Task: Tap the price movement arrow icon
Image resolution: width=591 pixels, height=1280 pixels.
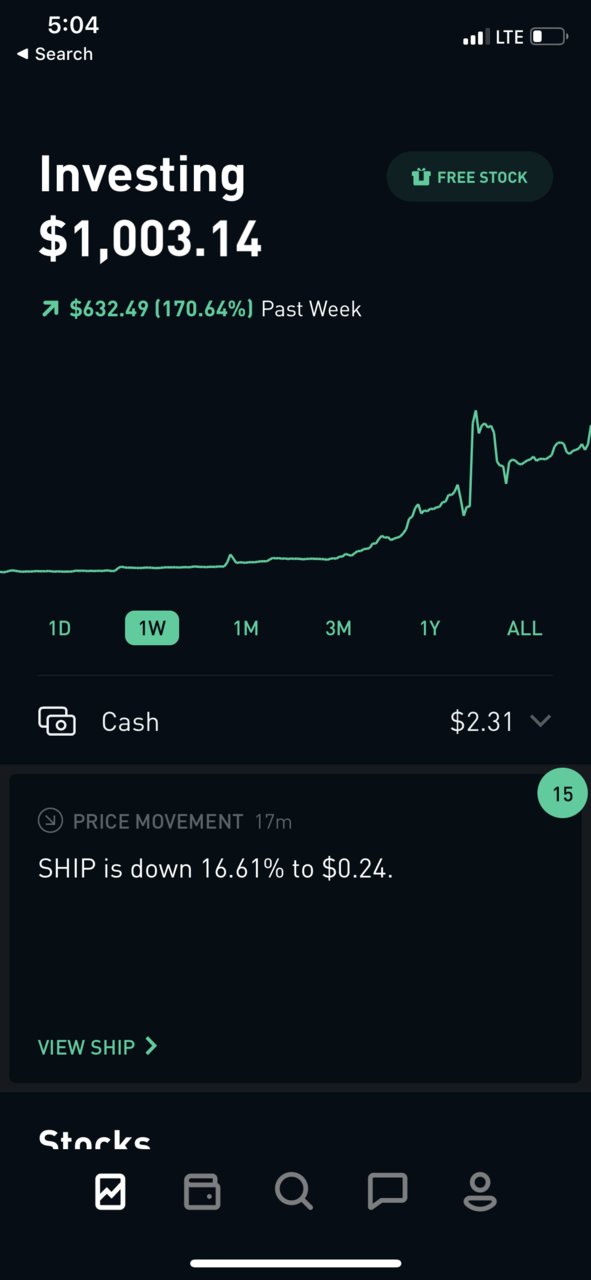Action: coord(50,821)
